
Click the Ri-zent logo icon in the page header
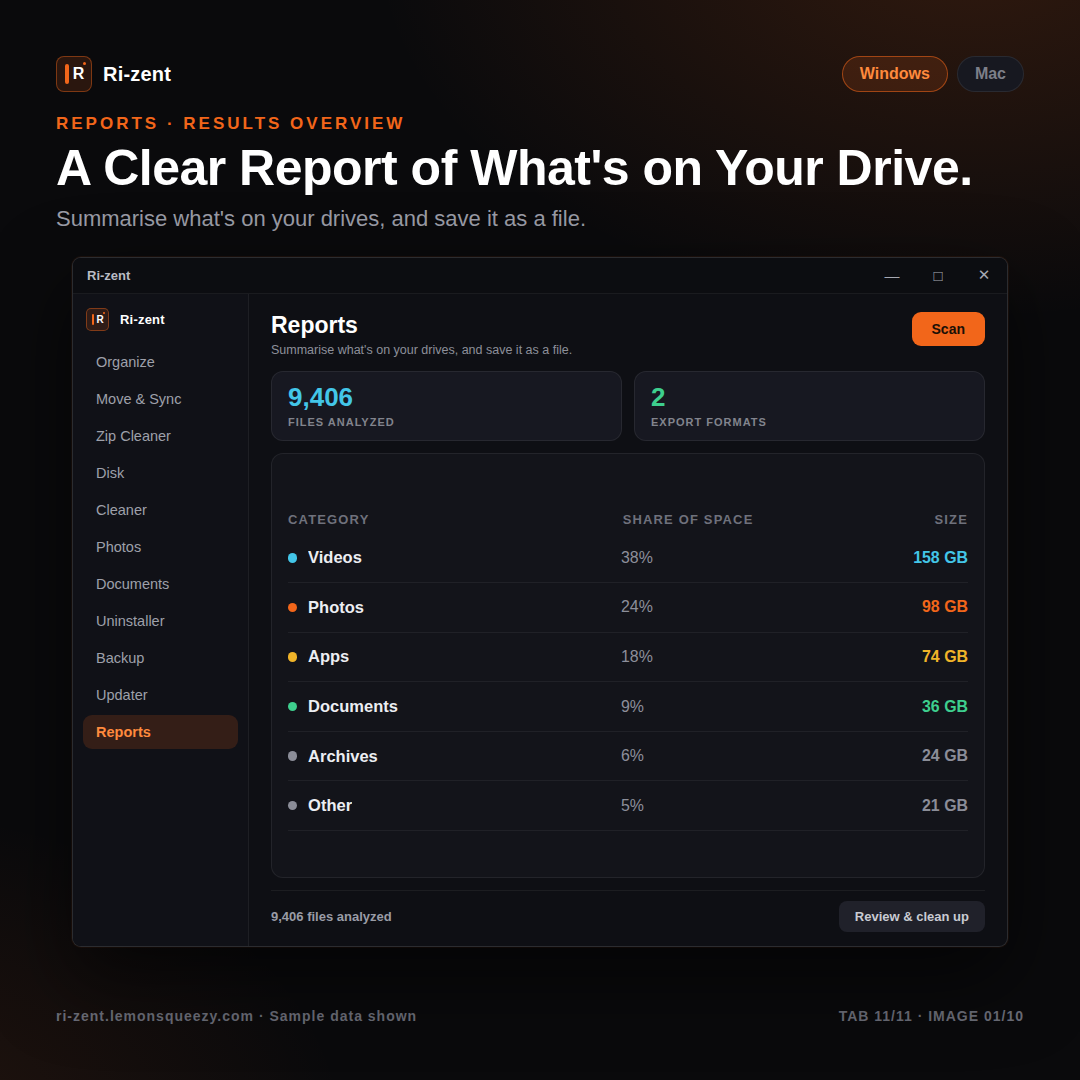(74, 74)
